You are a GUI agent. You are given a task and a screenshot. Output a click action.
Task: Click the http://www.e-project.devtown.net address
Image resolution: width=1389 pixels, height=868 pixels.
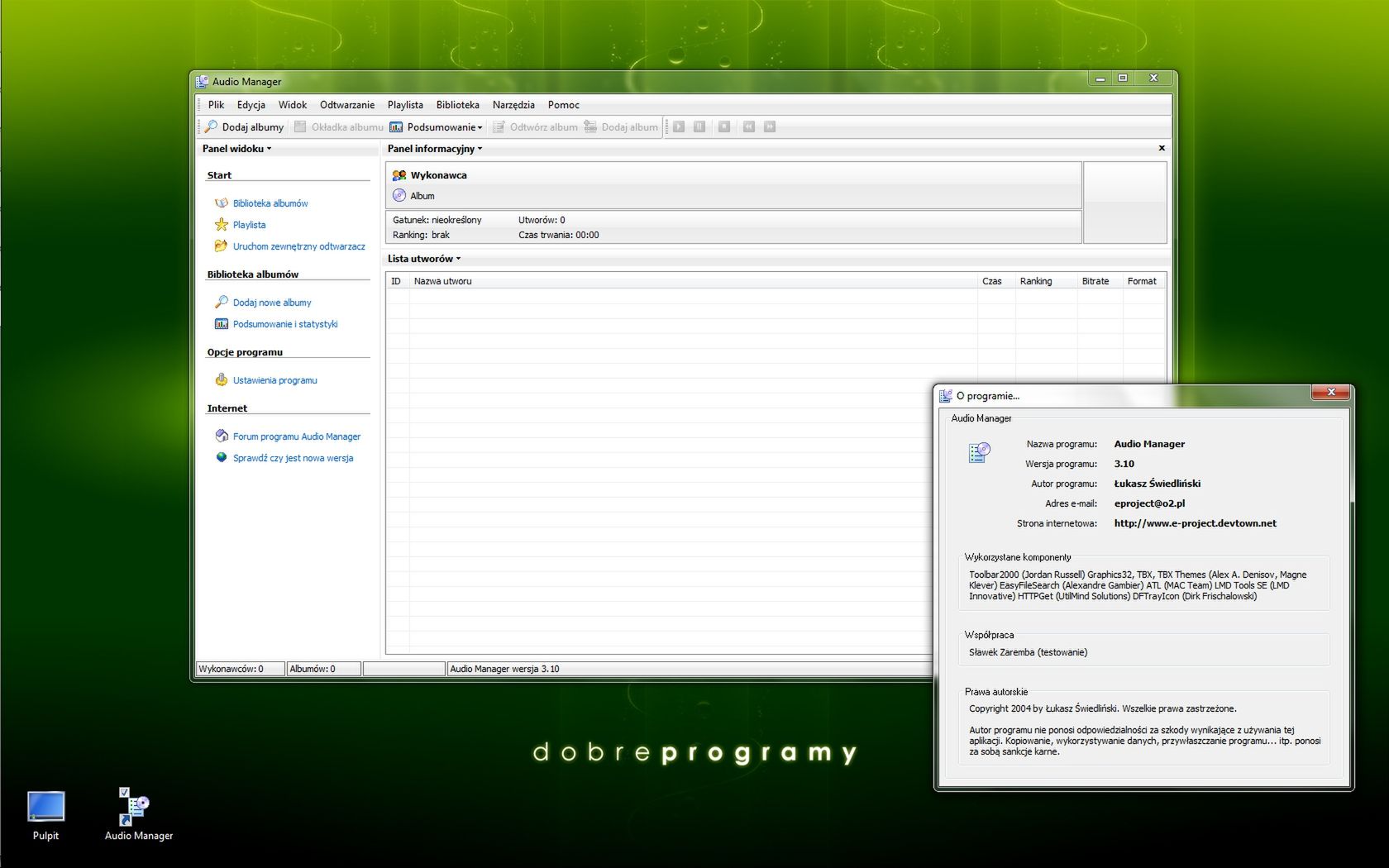(x=1196, y=523)
